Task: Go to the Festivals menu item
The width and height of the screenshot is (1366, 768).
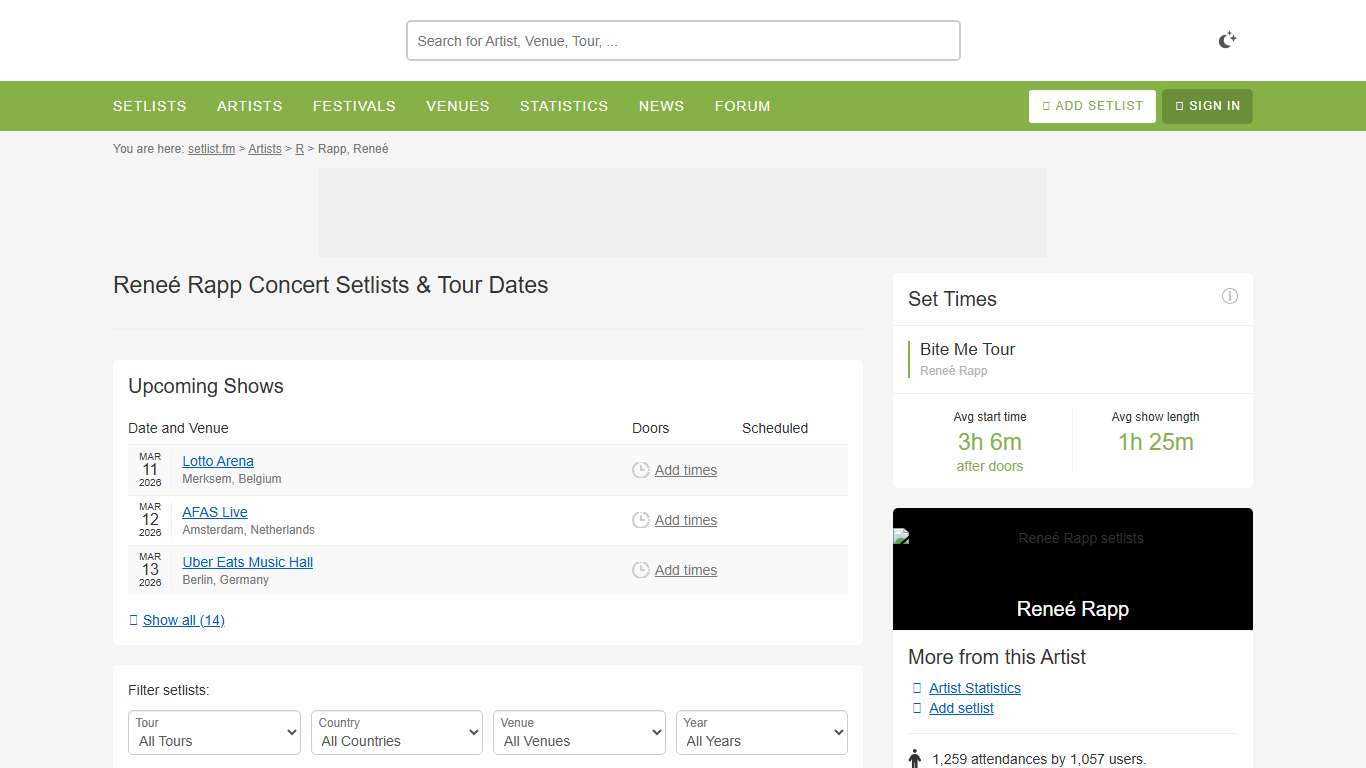Action: [354, 106]
